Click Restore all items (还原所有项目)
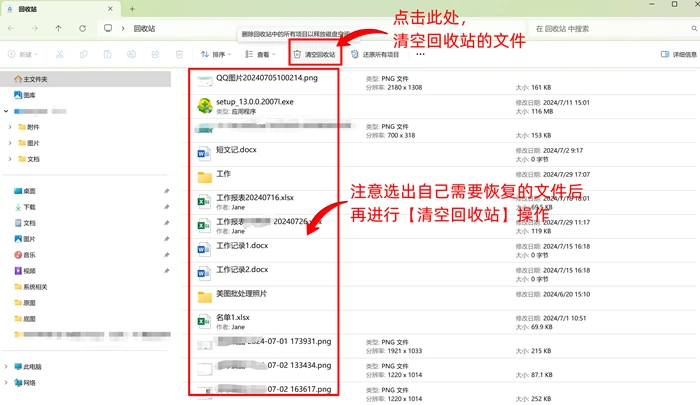This screenshot has height=405, width=700. pyautogui.click(x=375, y=54)
